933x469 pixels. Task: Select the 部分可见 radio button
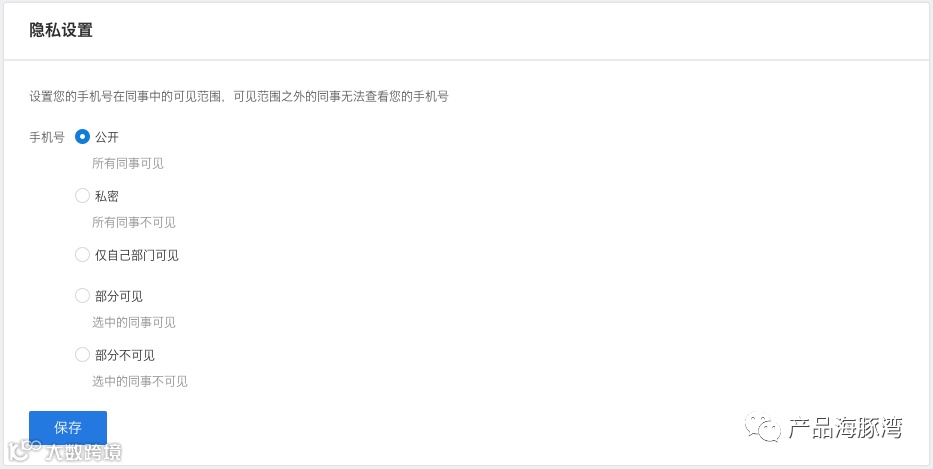pyautogui.click(x=82, y=296)
